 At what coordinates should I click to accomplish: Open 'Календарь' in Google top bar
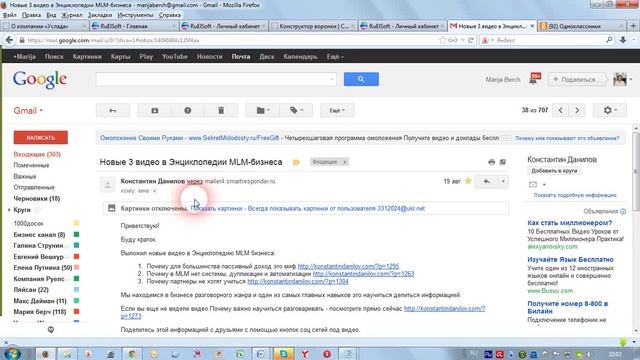click(300, 57)
